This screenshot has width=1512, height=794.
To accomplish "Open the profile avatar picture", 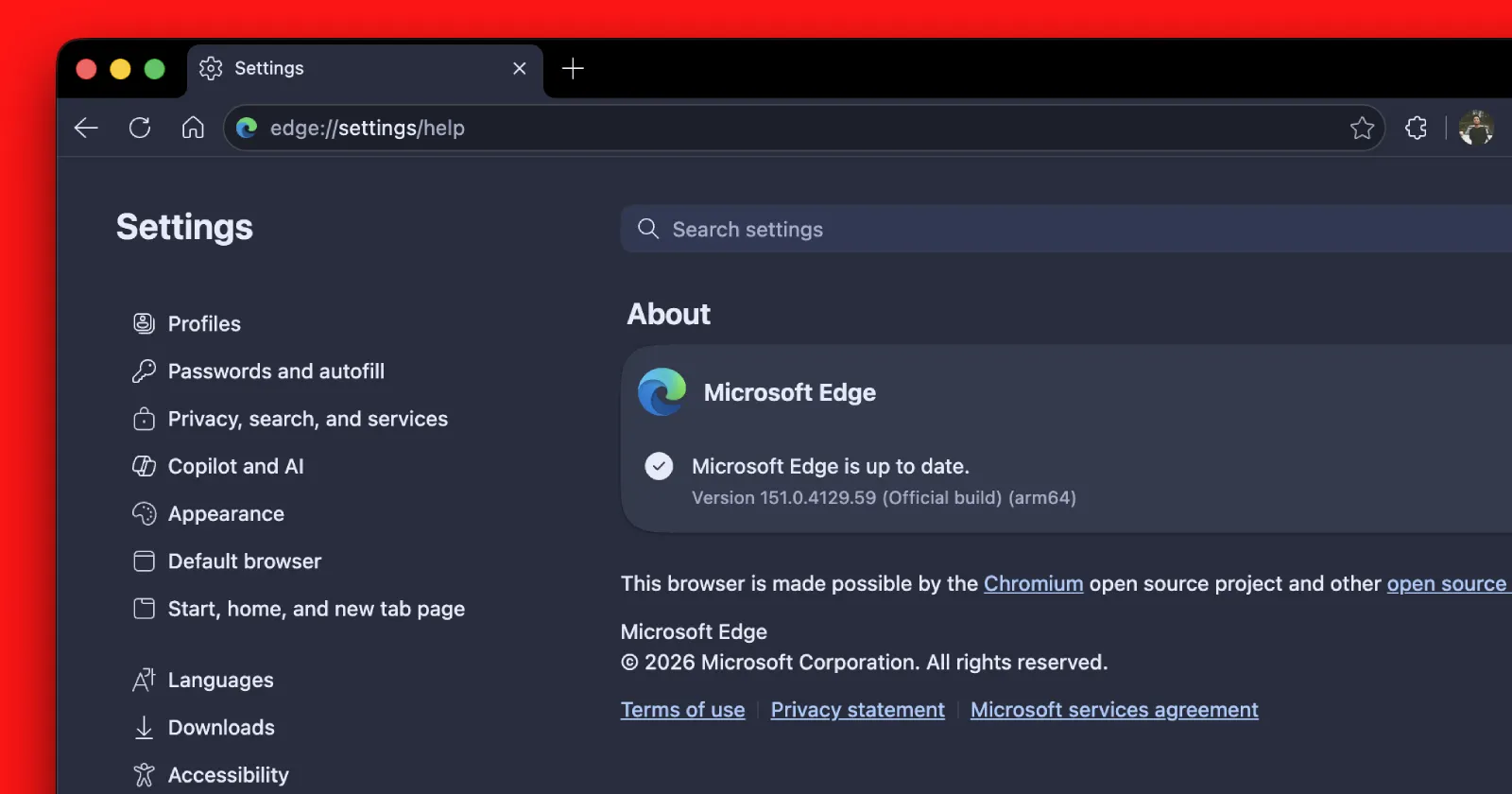I will coord(1476,128).
